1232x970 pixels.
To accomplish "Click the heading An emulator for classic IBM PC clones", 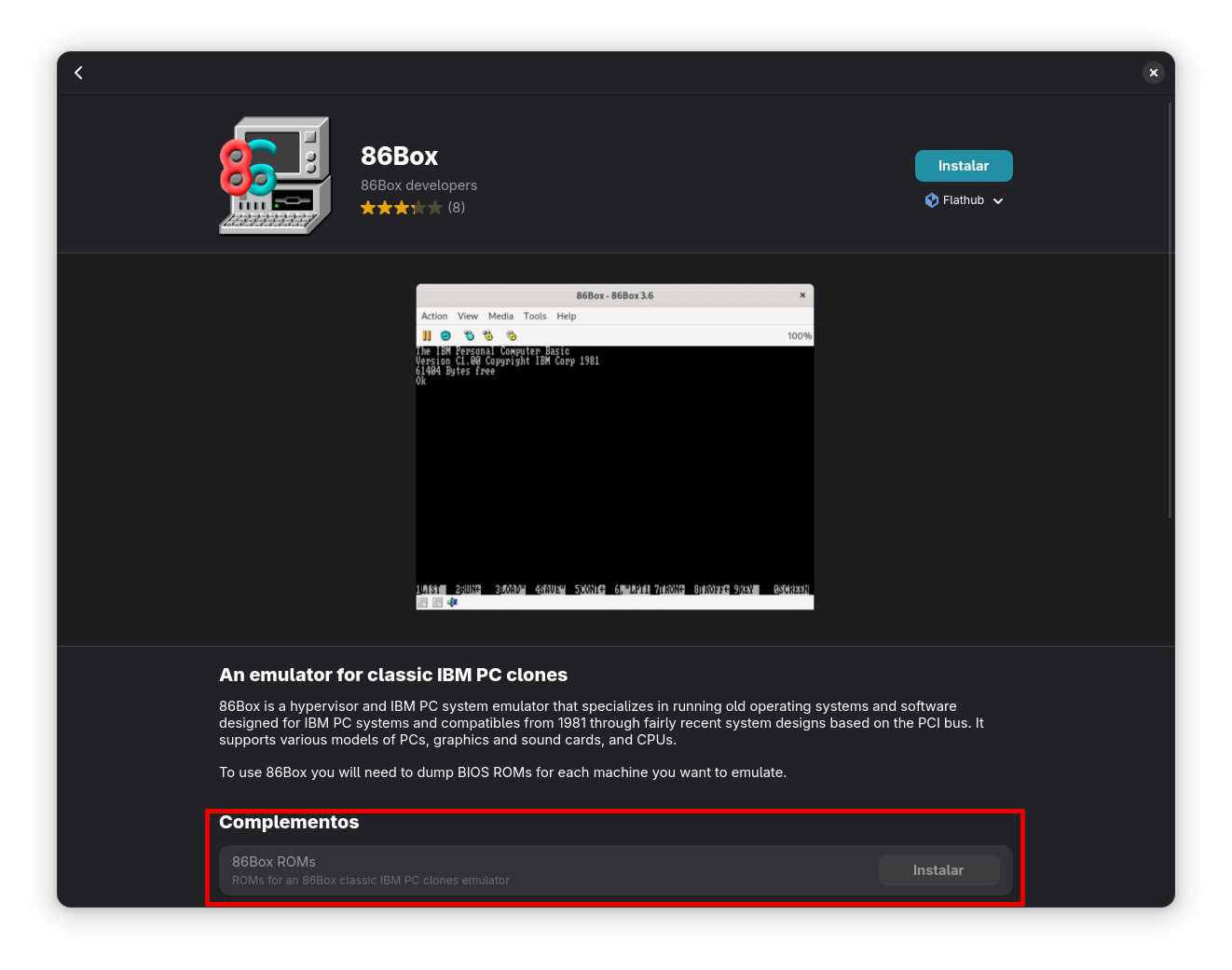I will click(x=393, y=675).
